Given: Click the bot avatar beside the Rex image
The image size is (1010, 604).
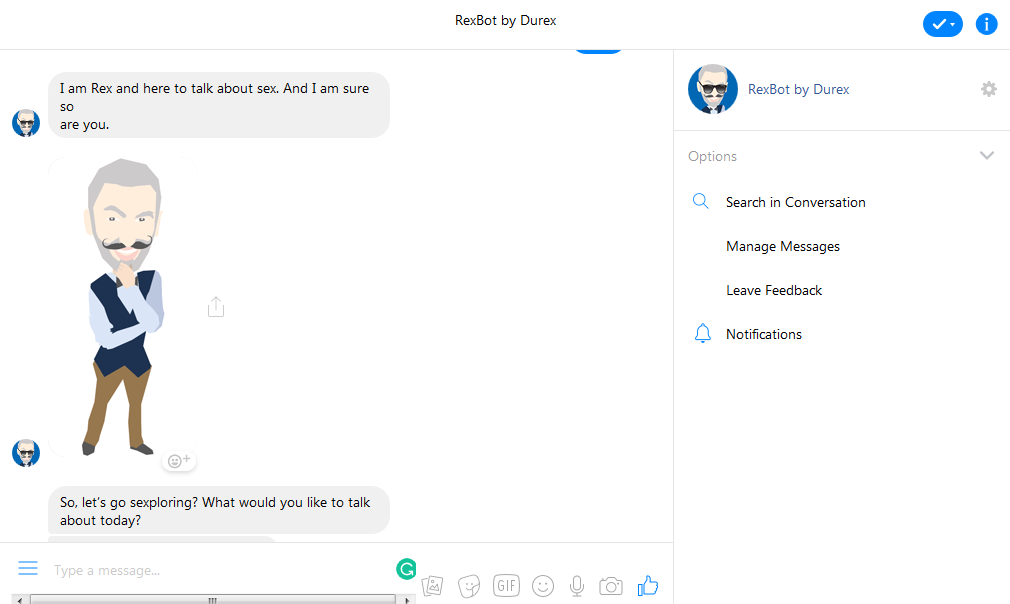Looking at the screenshot, I should (x=26, y=453).
